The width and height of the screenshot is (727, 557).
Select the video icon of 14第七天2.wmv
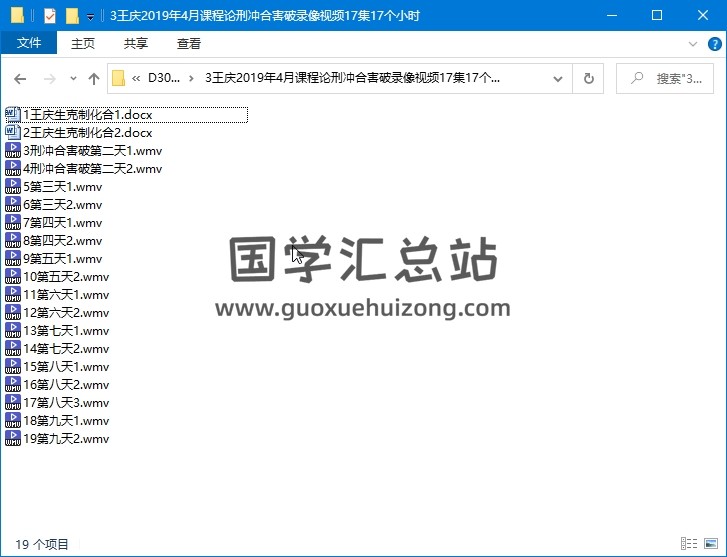(x=13, y=348)
